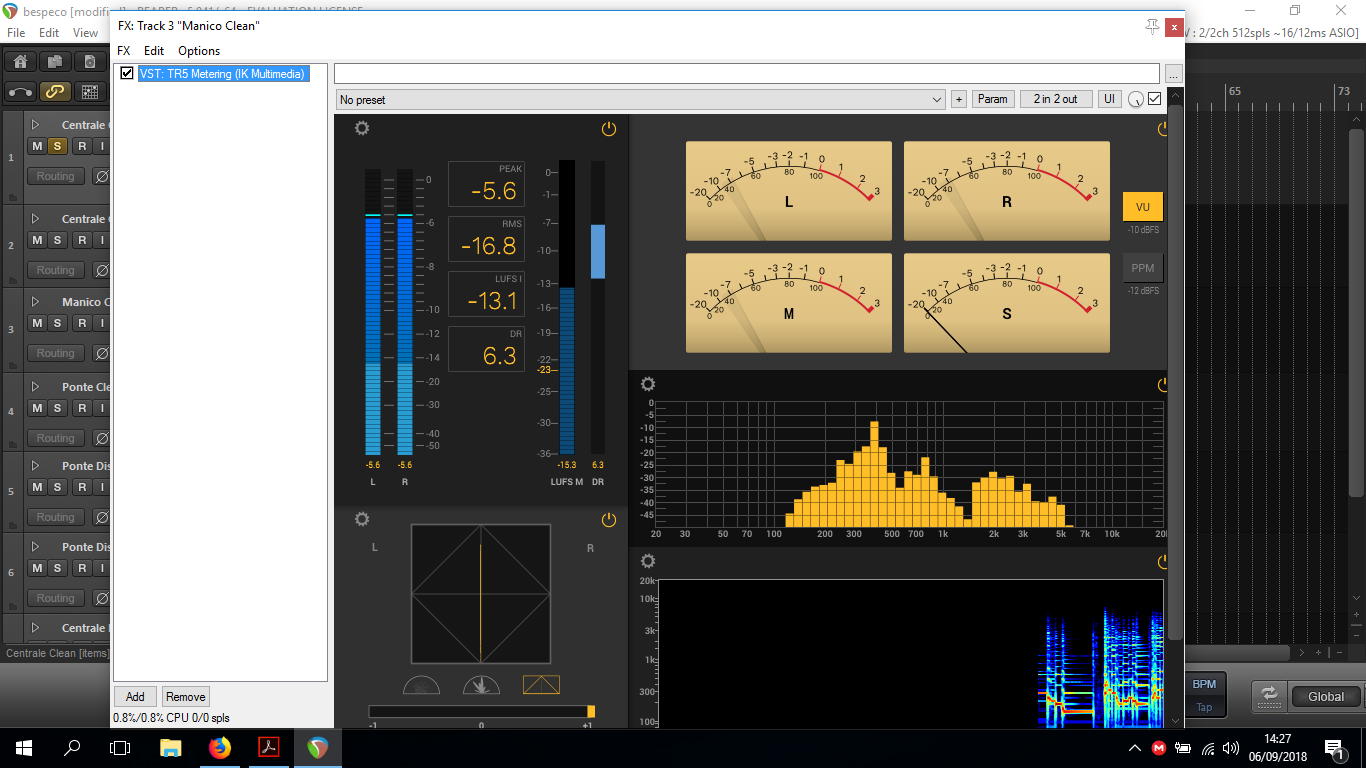The width and height of the screenshot is (1366, 768).
Task: Select the filled-fan phase scope display mode
Action: click(x=481, y=685)
